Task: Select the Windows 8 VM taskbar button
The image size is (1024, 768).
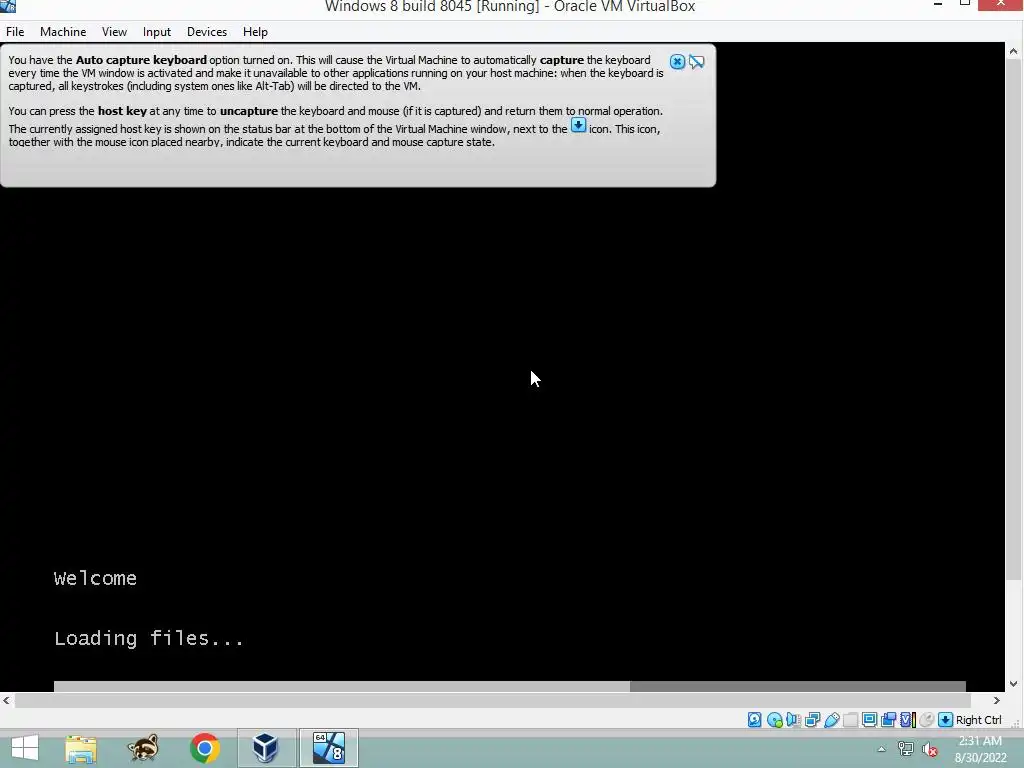Action: pos(328,748)
